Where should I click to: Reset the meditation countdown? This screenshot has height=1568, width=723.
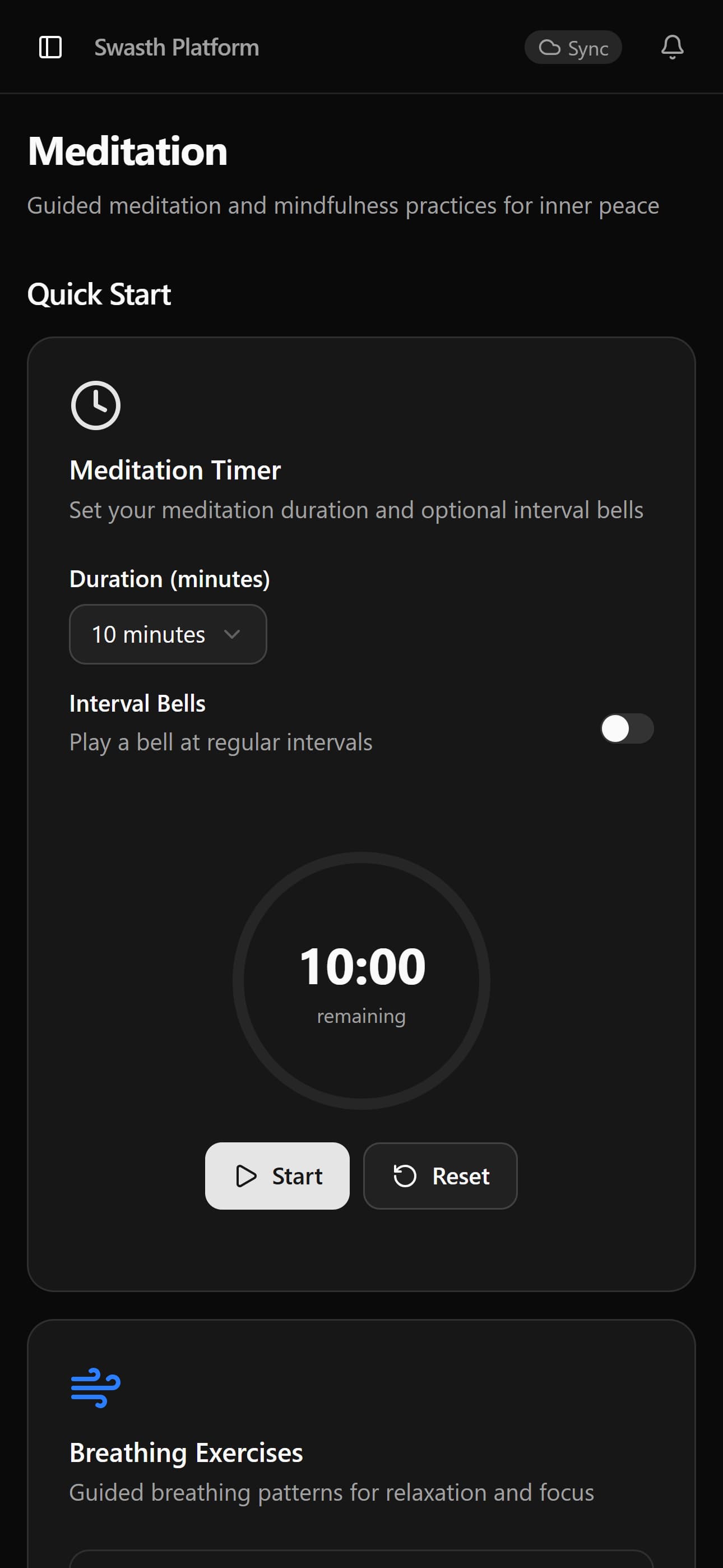(x=440, y=1175)
